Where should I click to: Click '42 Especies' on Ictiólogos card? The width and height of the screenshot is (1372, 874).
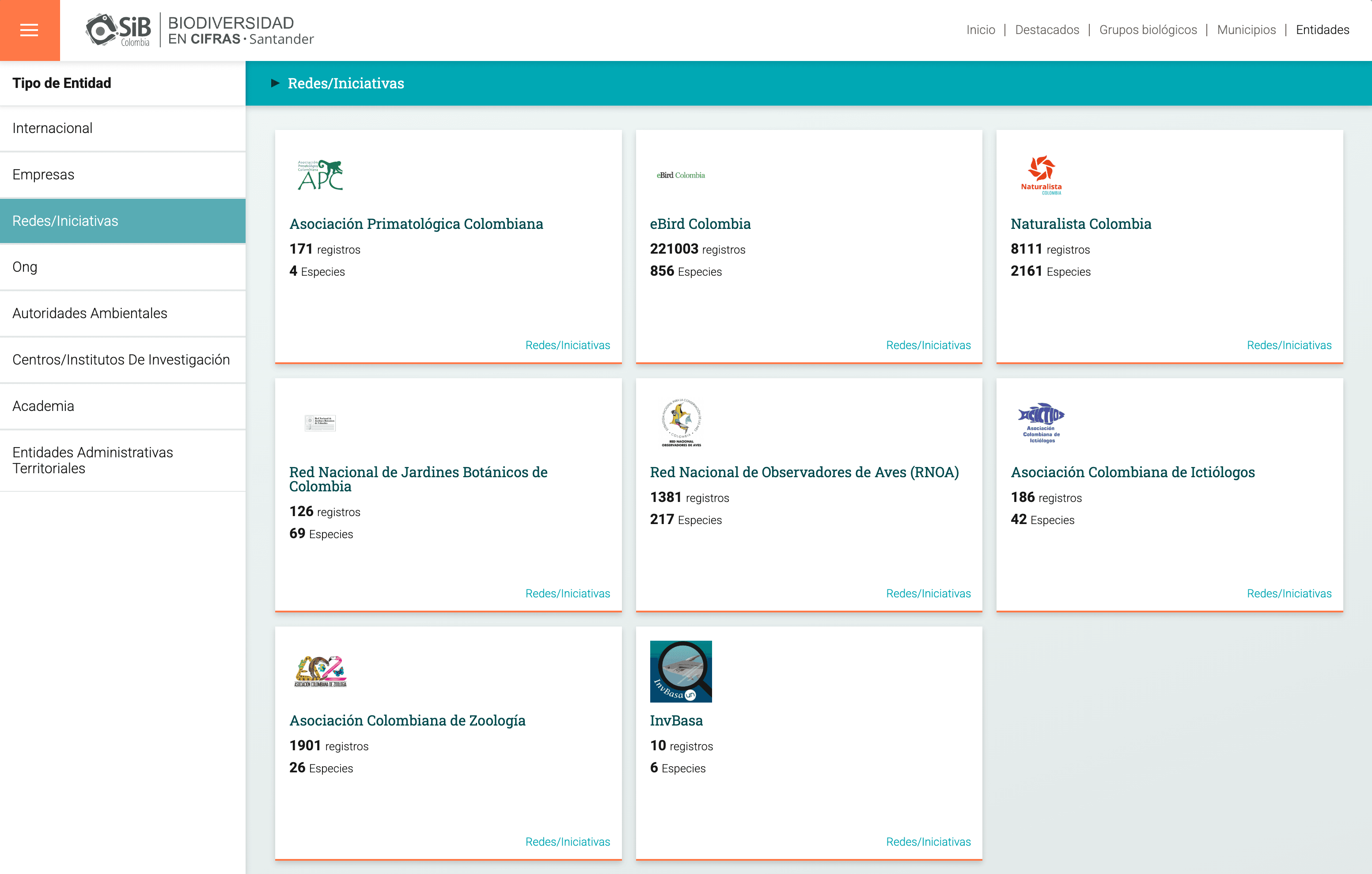coord(1042,520)
